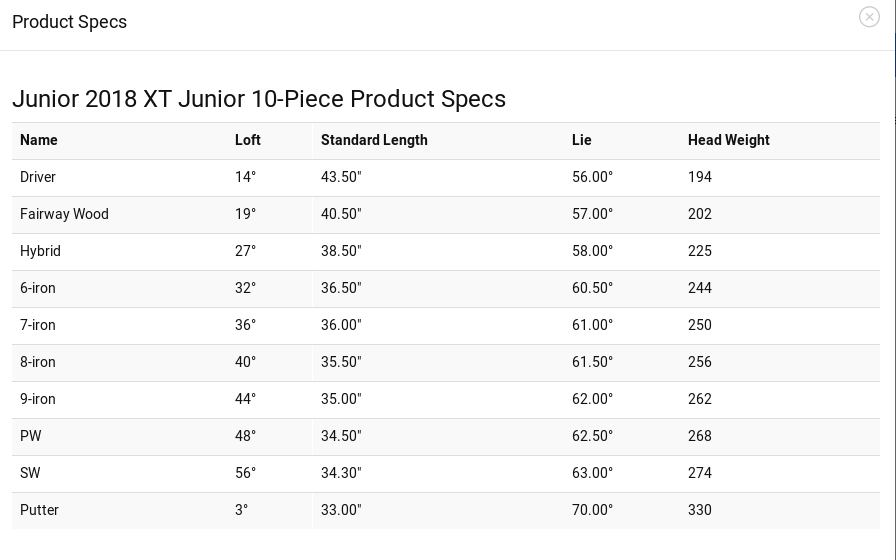Viewport: 896px width, 560px height.
Task: Click the Loft column header
Action: pyautogui.click(x=248, y=140)
